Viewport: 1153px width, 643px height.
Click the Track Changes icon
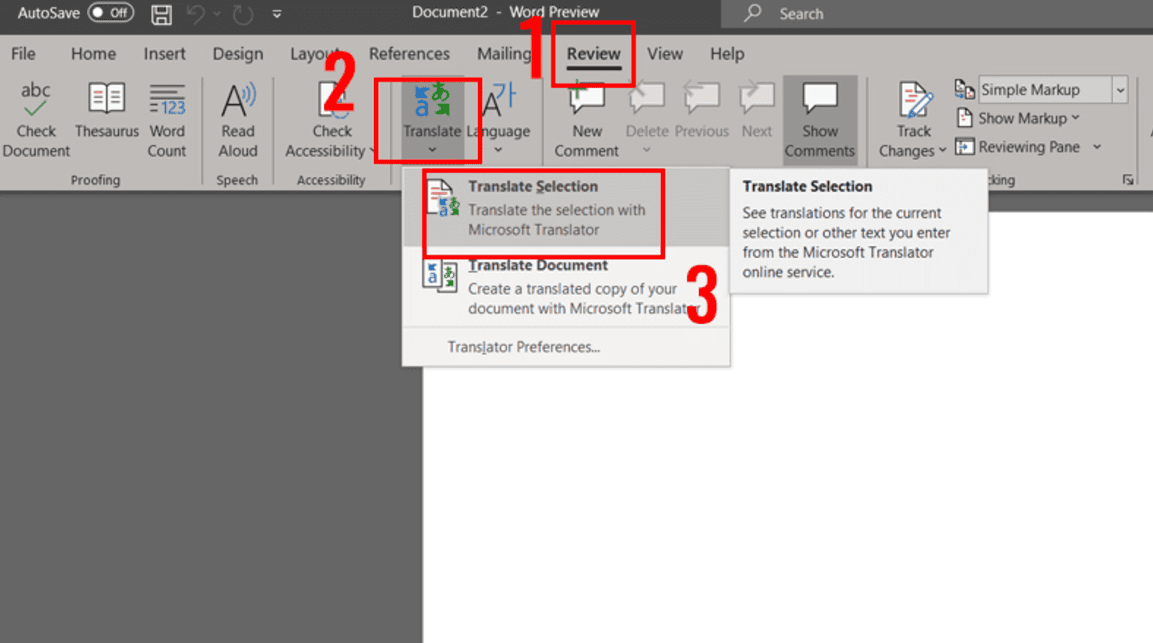coord(915,99)
